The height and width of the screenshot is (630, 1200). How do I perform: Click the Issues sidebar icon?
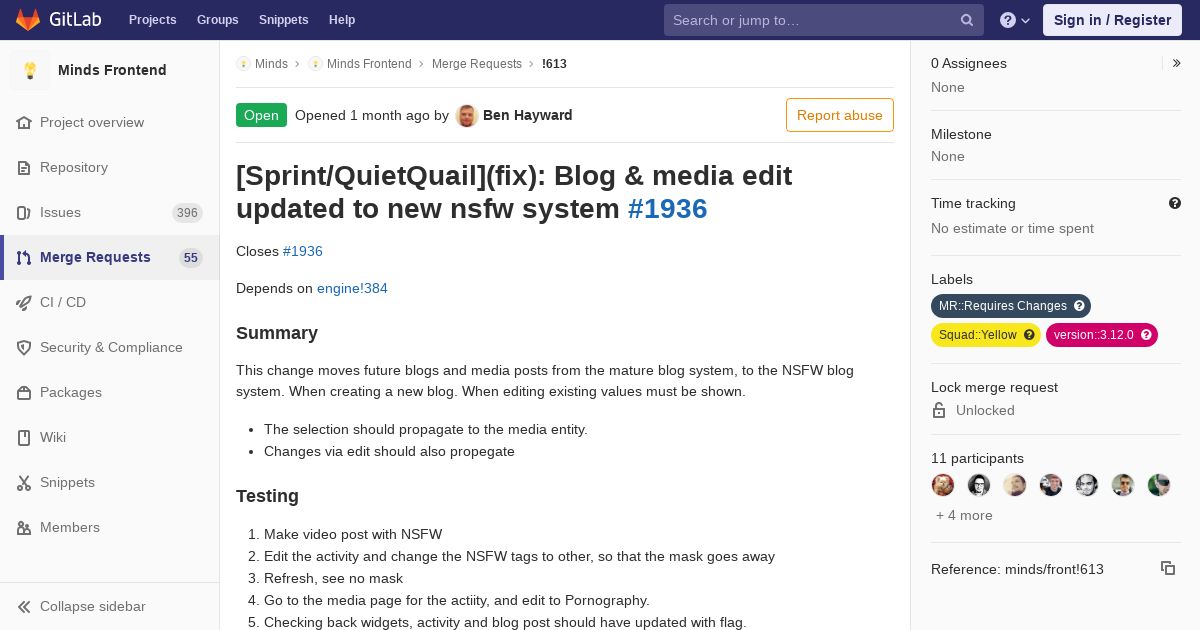click(24, 212)
